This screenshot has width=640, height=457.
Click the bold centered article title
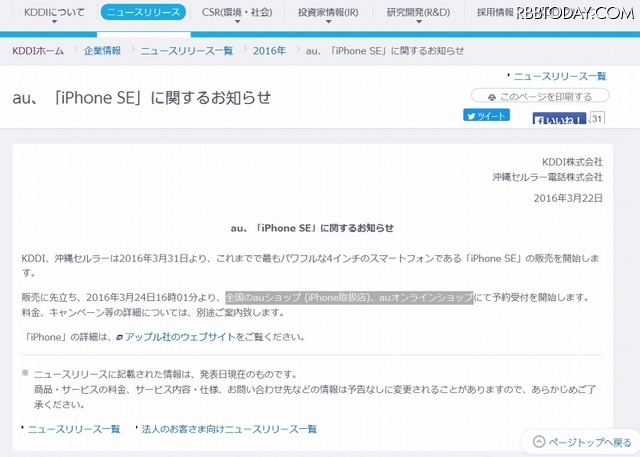tap(312, 228)
